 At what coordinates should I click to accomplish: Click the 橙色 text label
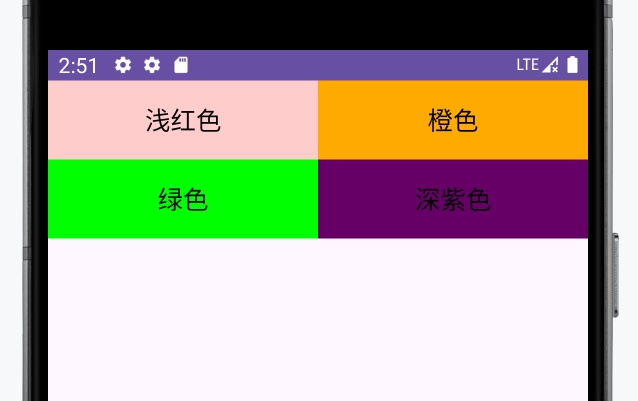[x=453, y=121]
